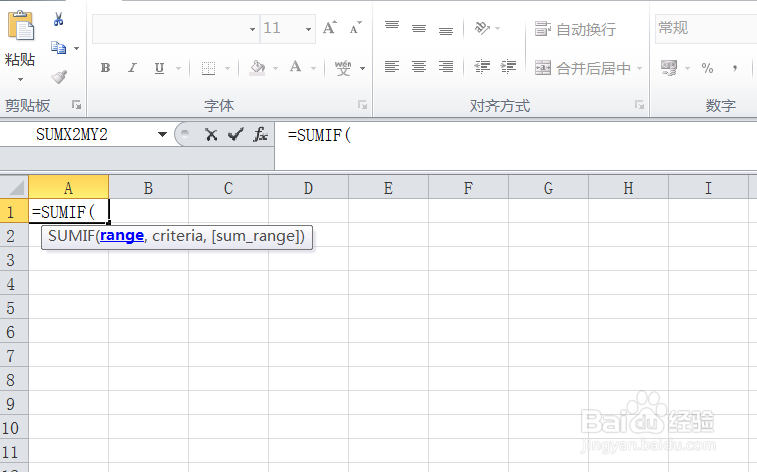
Task: Open Copy dropdown arrow
Action: [76, 48]
